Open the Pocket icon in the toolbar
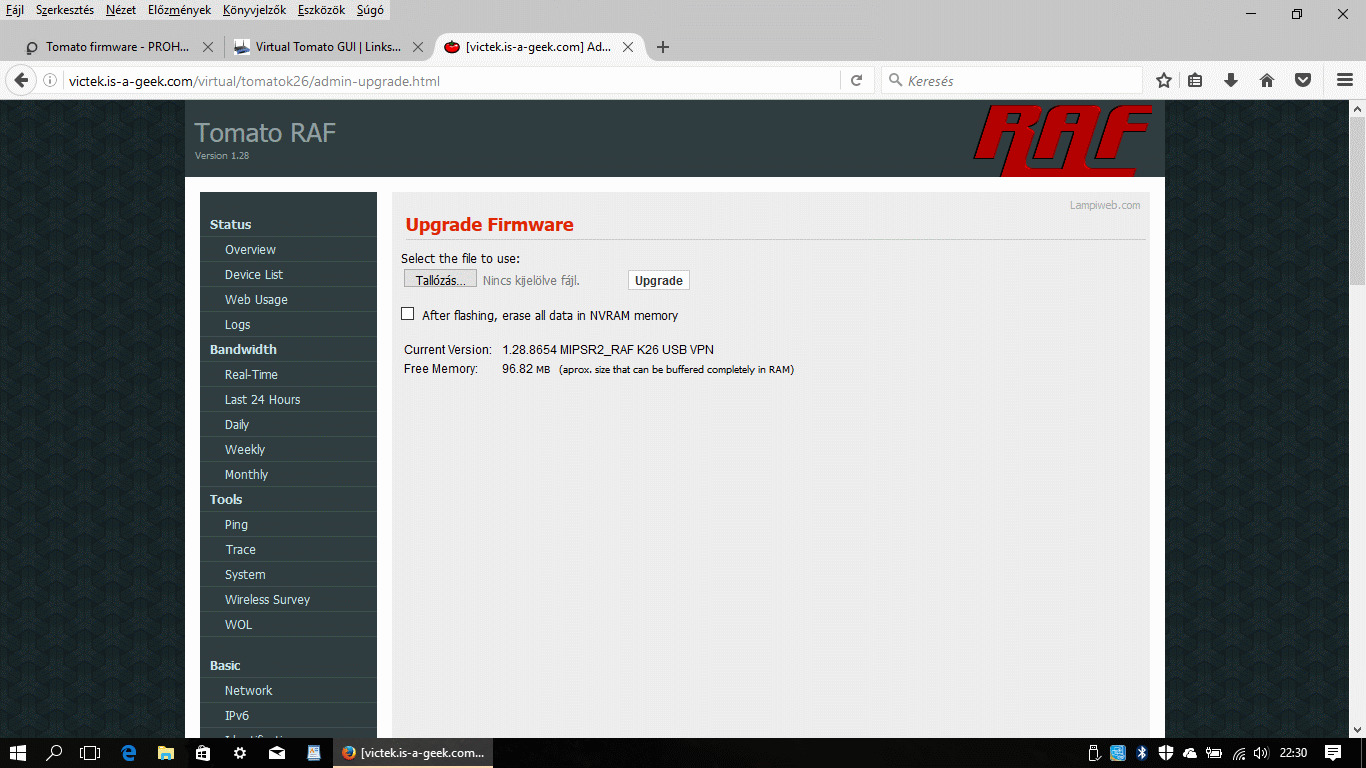This screenshot has width=1366, height=768. tap(1303, 81)
